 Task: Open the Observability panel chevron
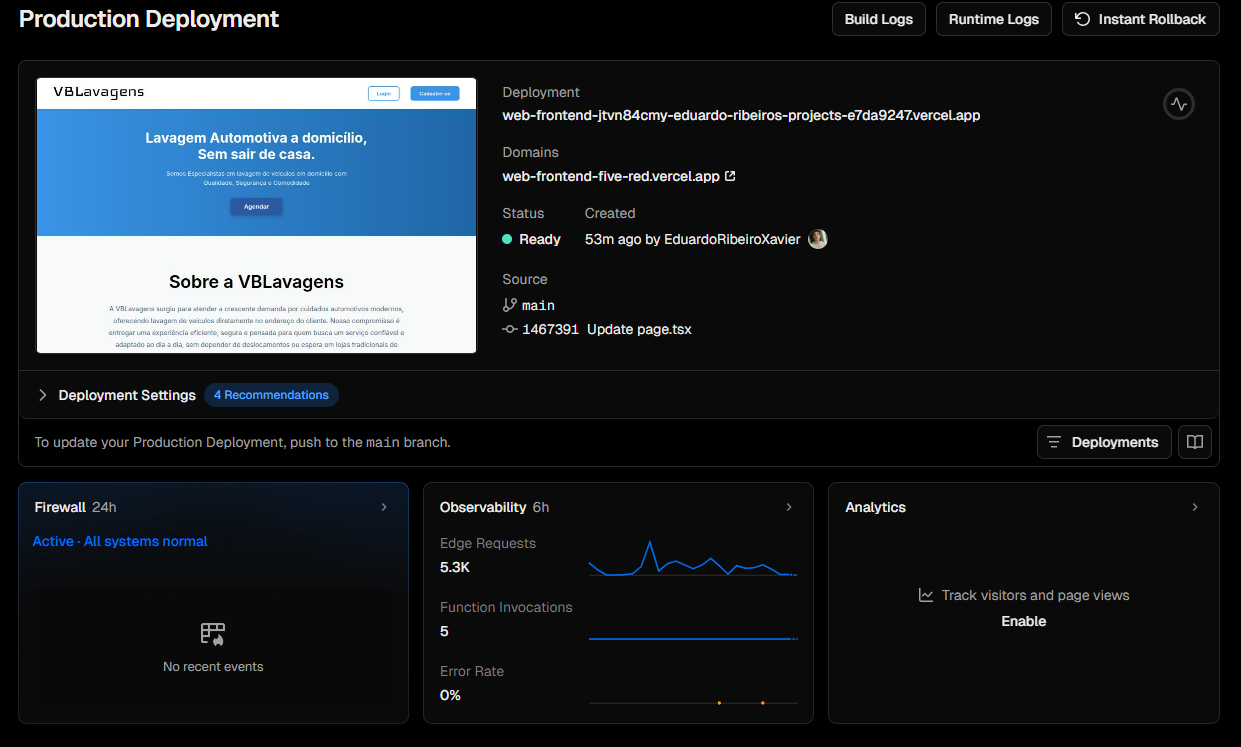(789, 507)
